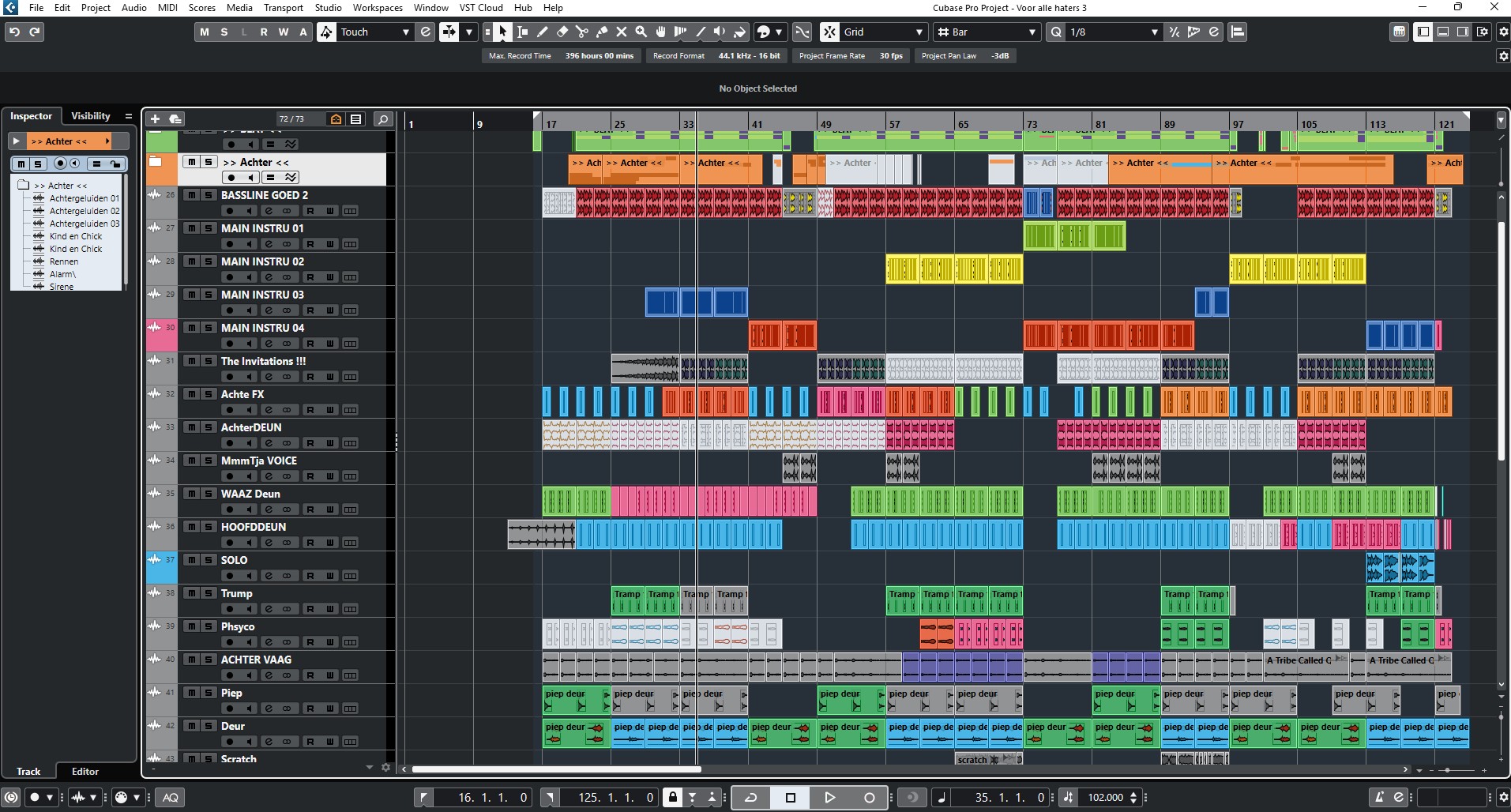Screen dimensions: 1511x812
Task: Select the Play speaker tool
Action: coord(720,32)
